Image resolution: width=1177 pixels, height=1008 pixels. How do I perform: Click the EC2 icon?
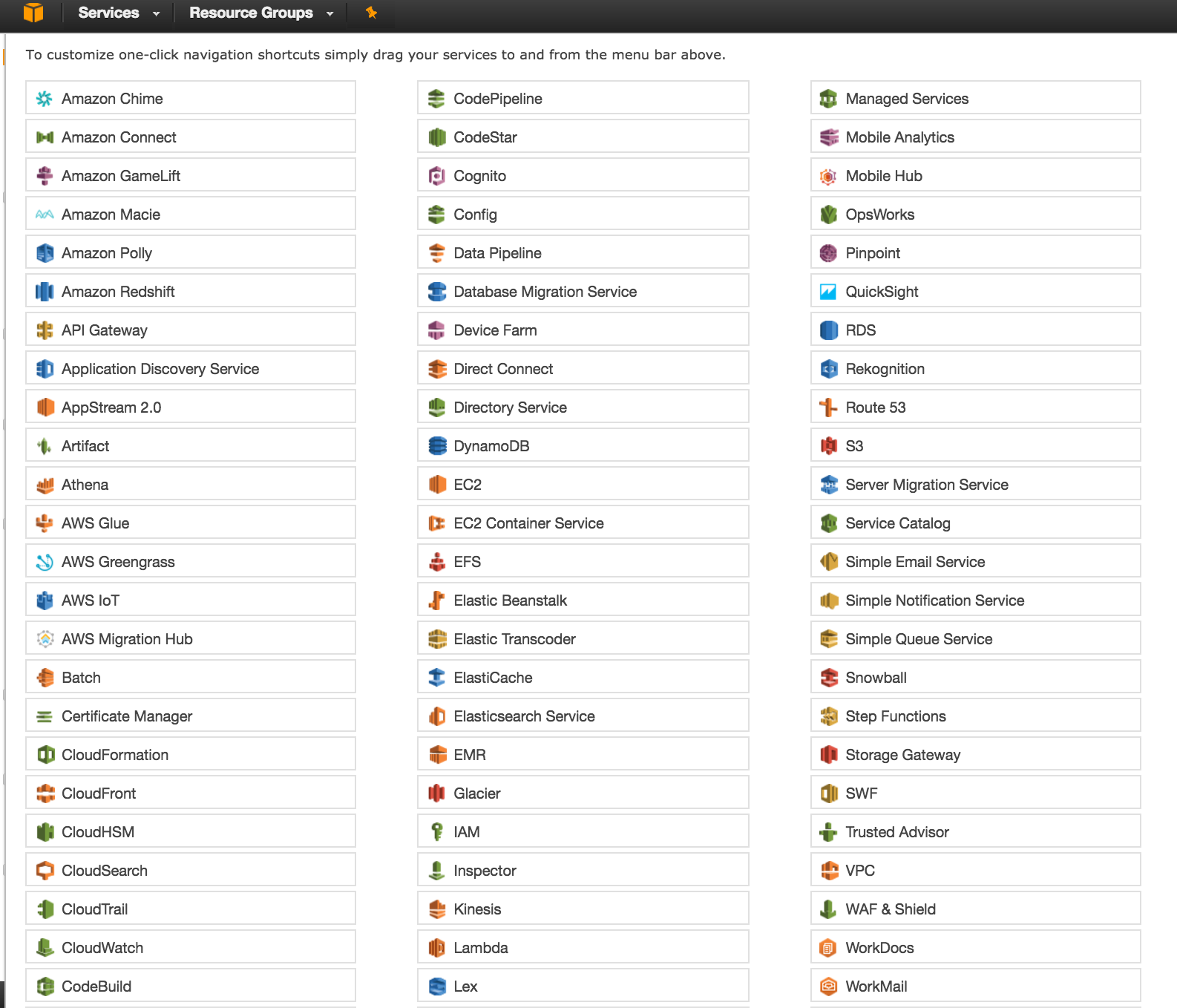pos(436,485)
